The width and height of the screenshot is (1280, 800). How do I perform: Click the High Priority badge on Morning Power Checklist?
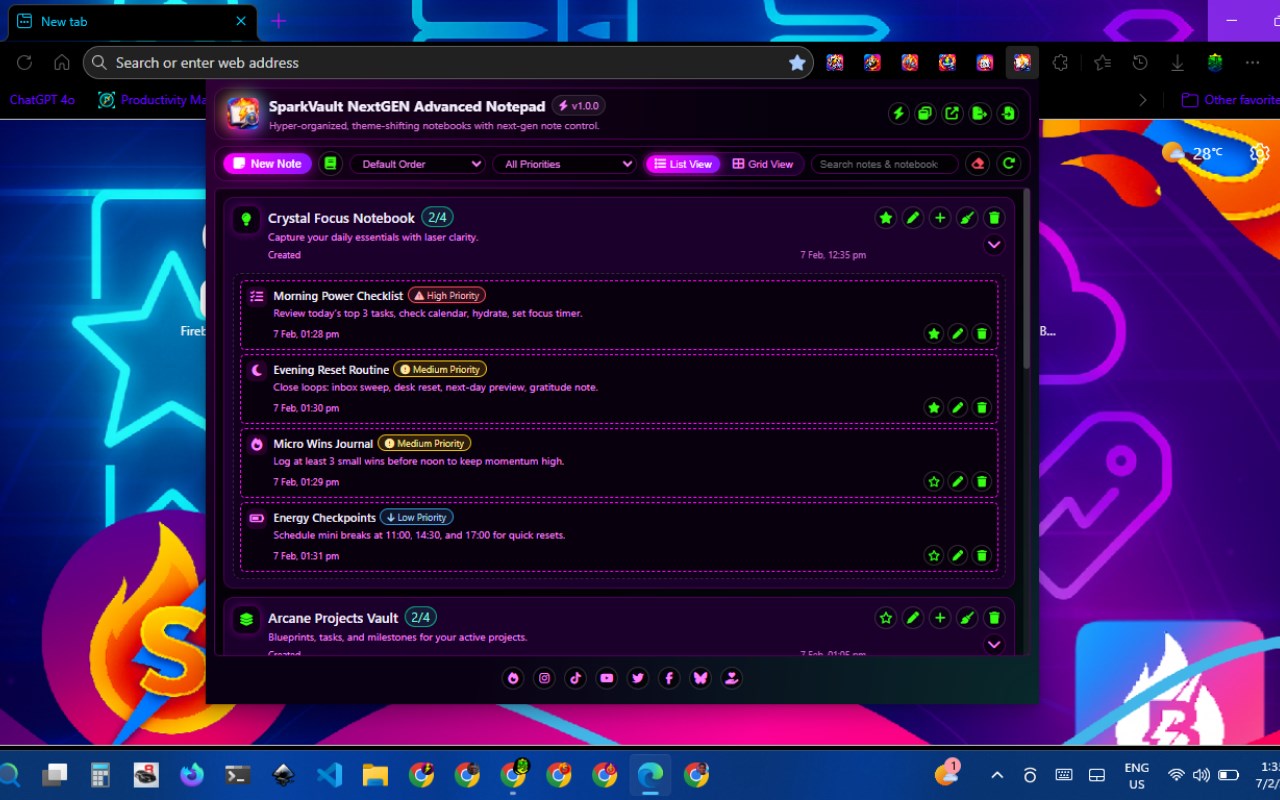pos(447,296)
